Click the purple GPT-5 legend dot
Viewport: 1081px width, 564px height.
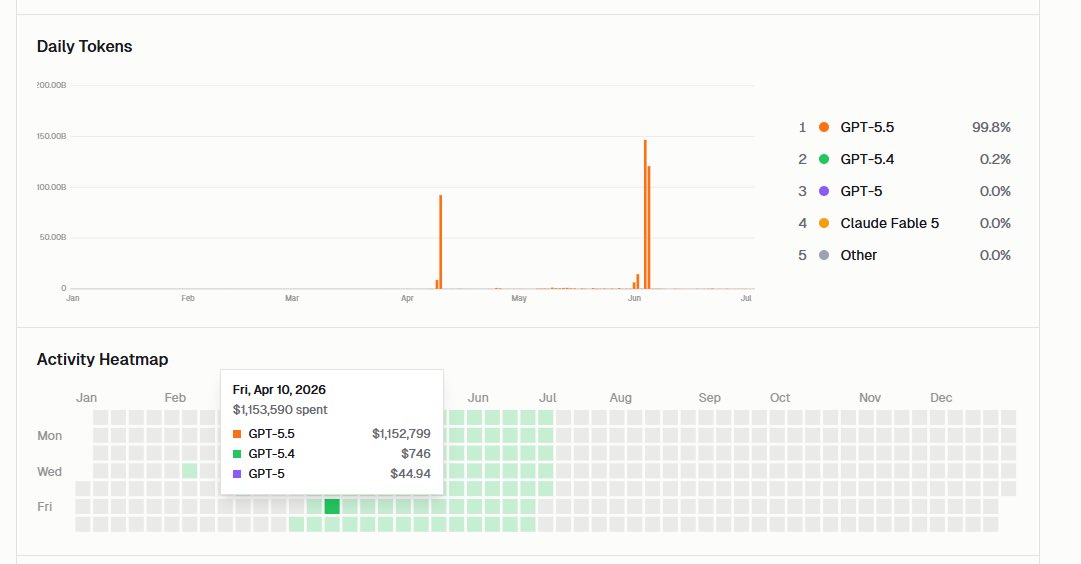click(824, 191)
